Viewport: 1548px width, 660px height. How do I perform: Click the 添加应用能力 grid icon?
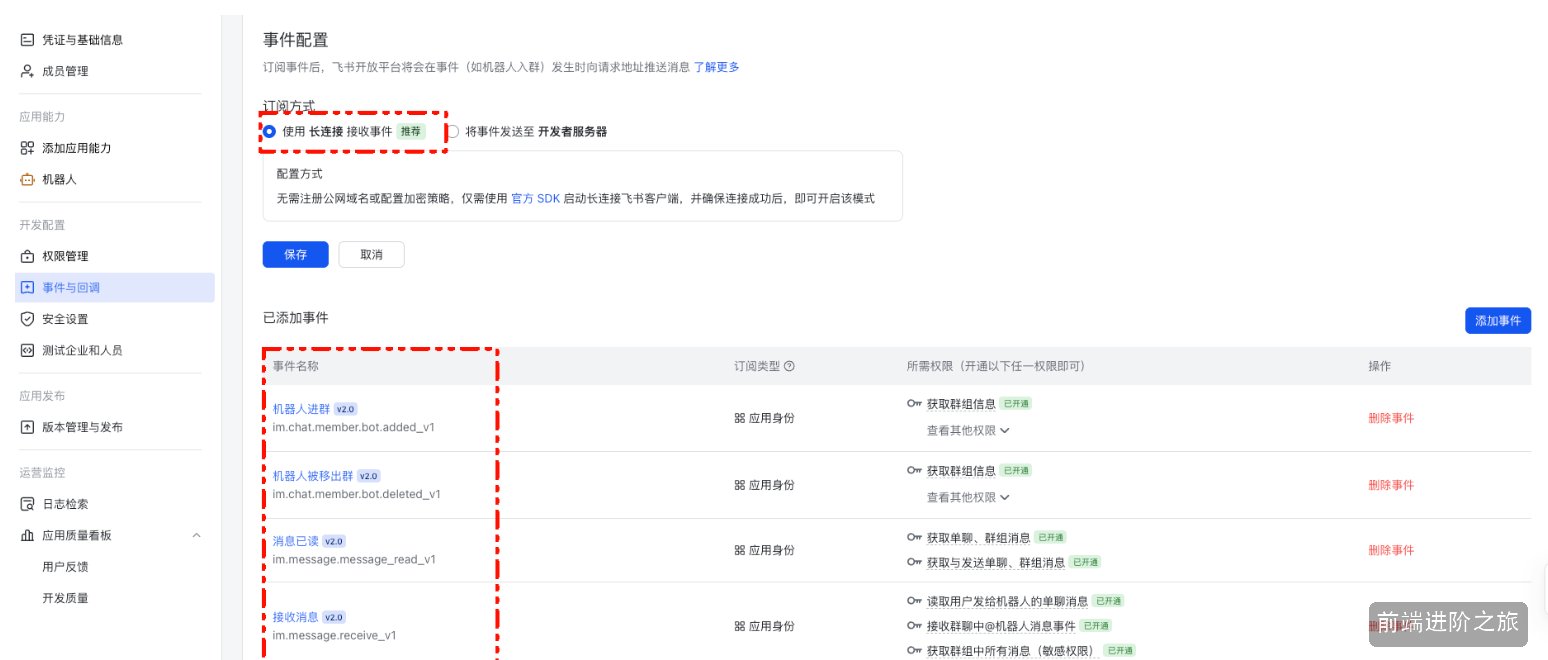27,148
